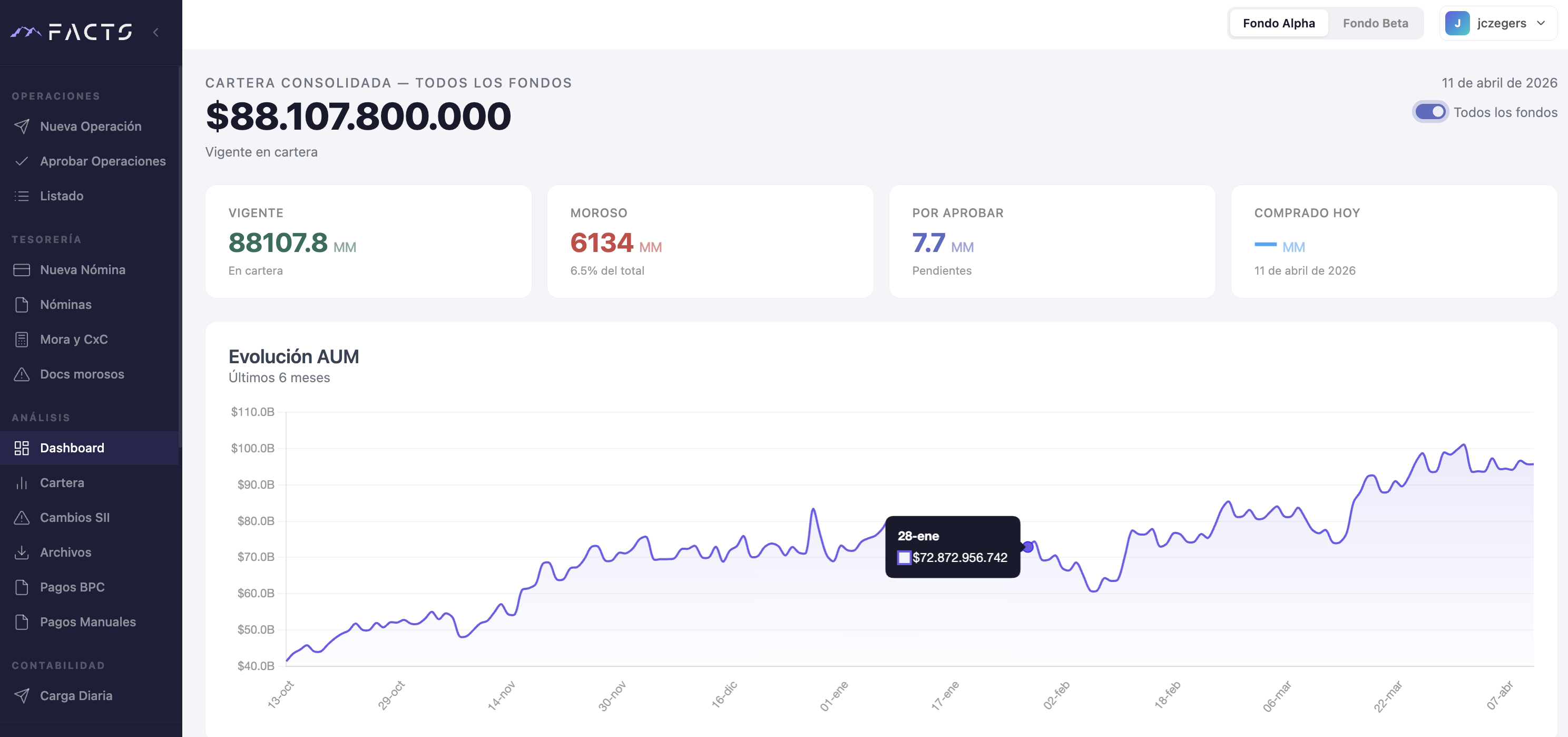The height and width of the screenshot is (737, 1568).
Task: Open the Dashboard section
Action: tap(71, 448)
